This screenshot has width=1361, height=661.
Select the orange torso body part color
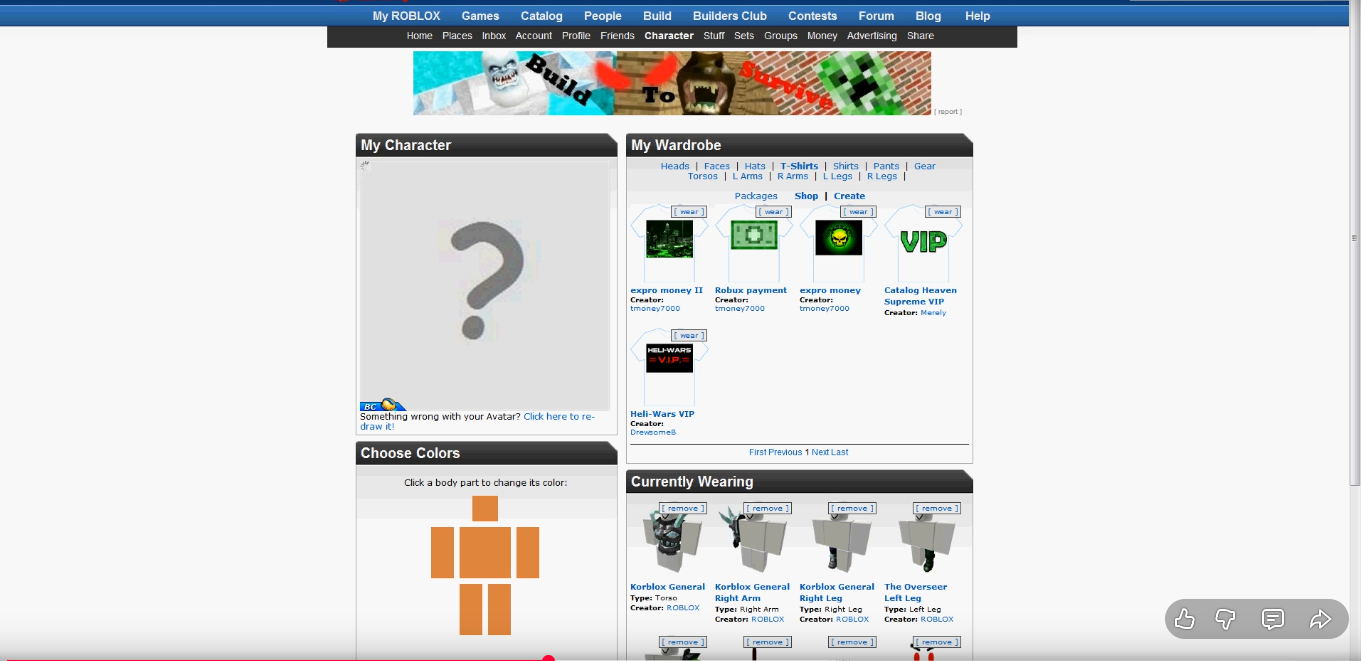coord(485,553)
